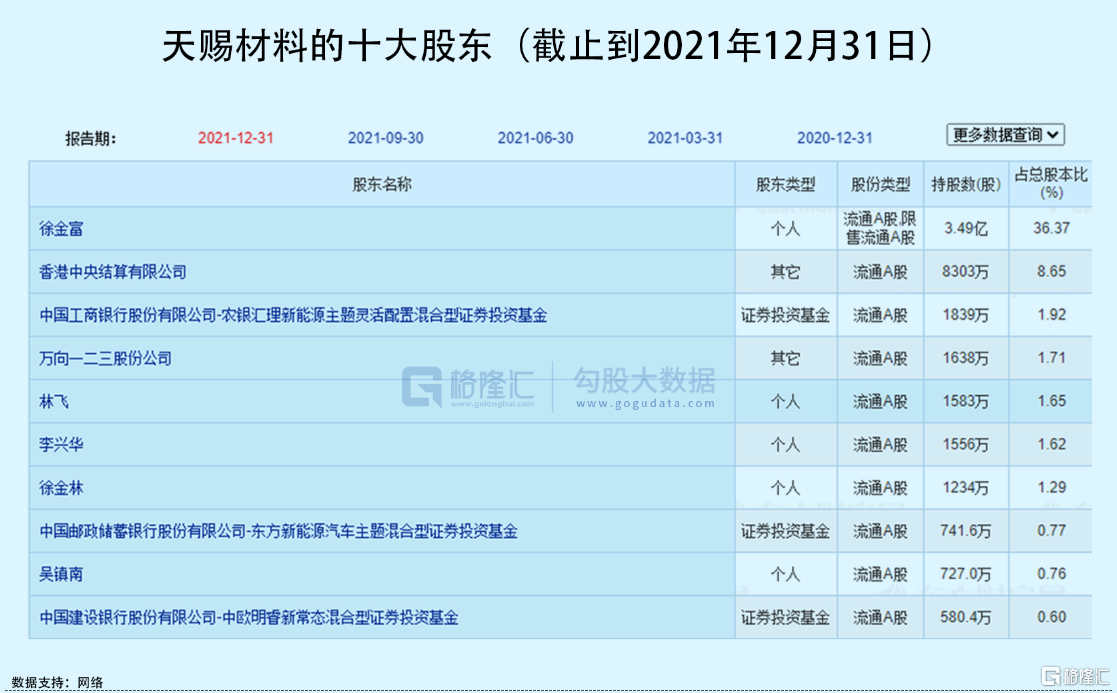The image size is (1117, 693).
Task: Open shareholder link 李兴华
Action: [x=61, y=445]
